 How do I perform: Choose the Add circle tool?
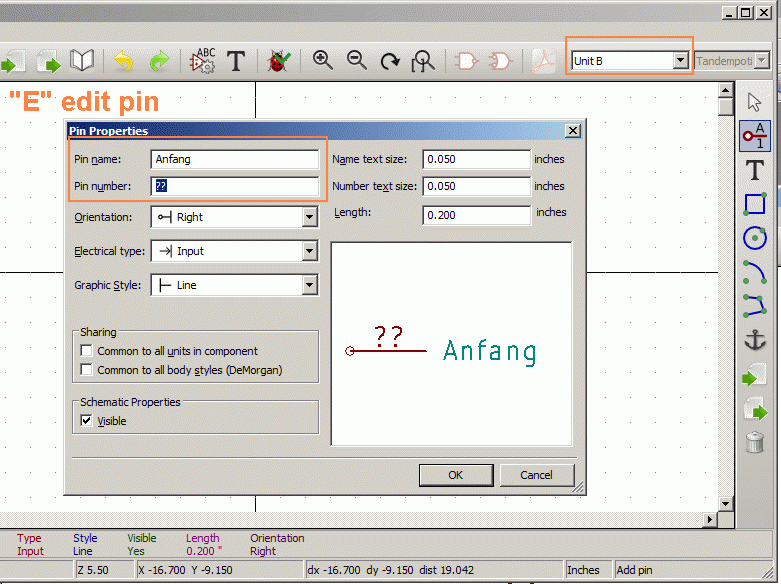pos(755,237)
